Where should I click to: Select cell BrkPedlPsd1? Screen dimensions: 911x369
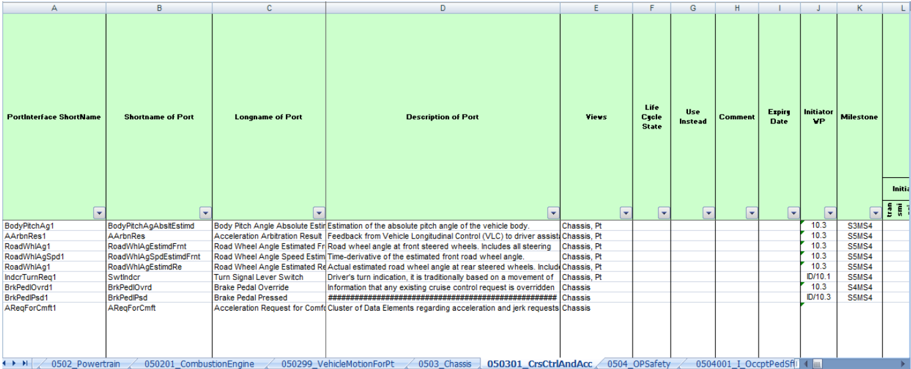pyautogui.click(x=54, y=298)
